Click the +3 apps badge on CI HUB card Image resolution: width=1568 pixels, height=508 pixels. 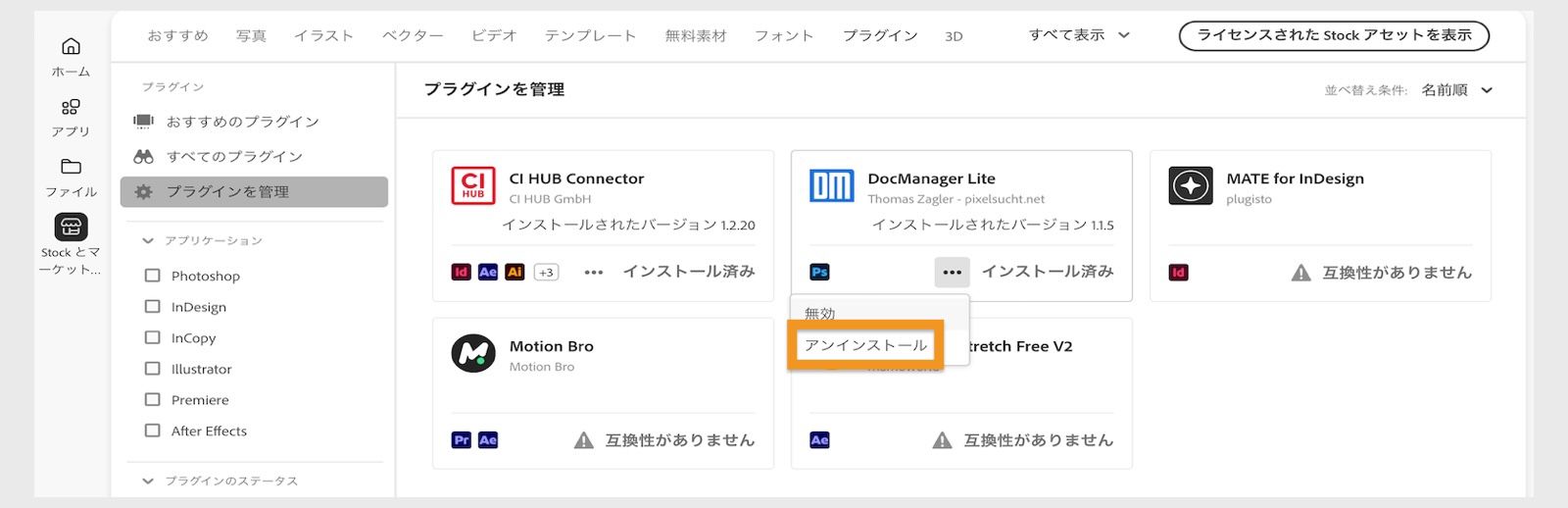[x=546, y=273]
